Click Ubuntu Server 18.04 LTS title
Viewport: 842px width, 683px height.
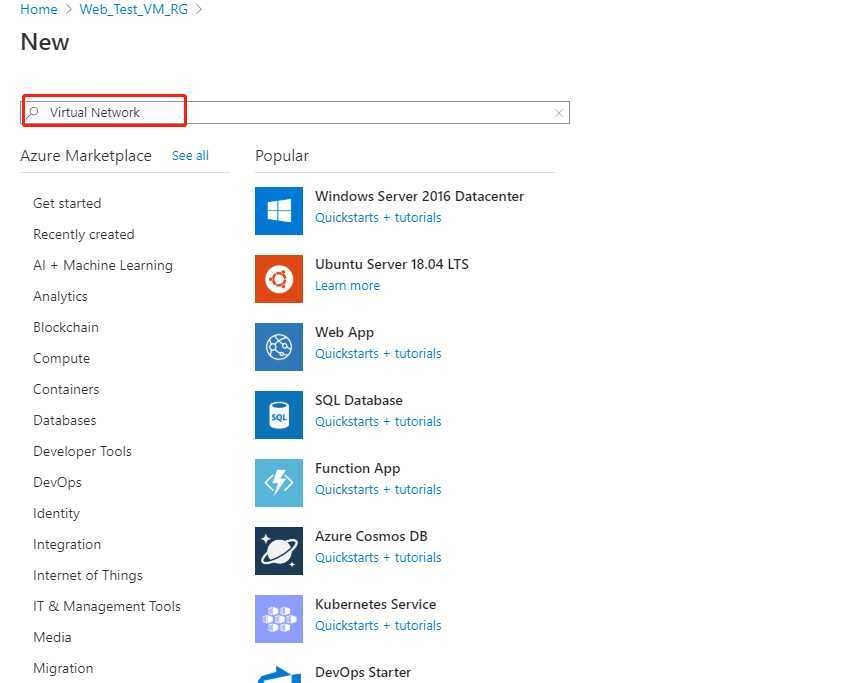pyautogui.click(x=392, y=264)
